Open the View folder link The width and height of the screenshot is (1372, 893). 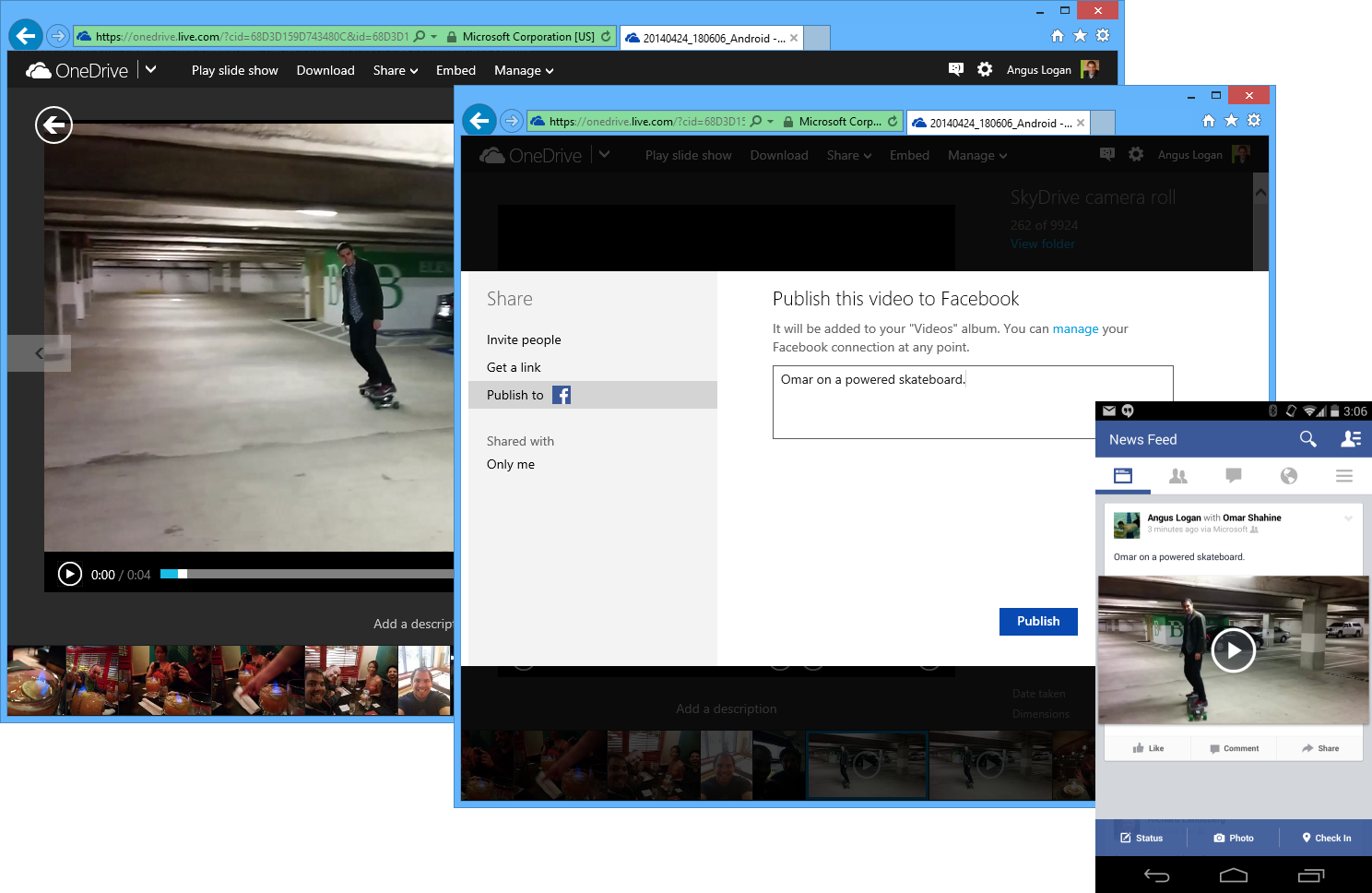[1042, 244]
